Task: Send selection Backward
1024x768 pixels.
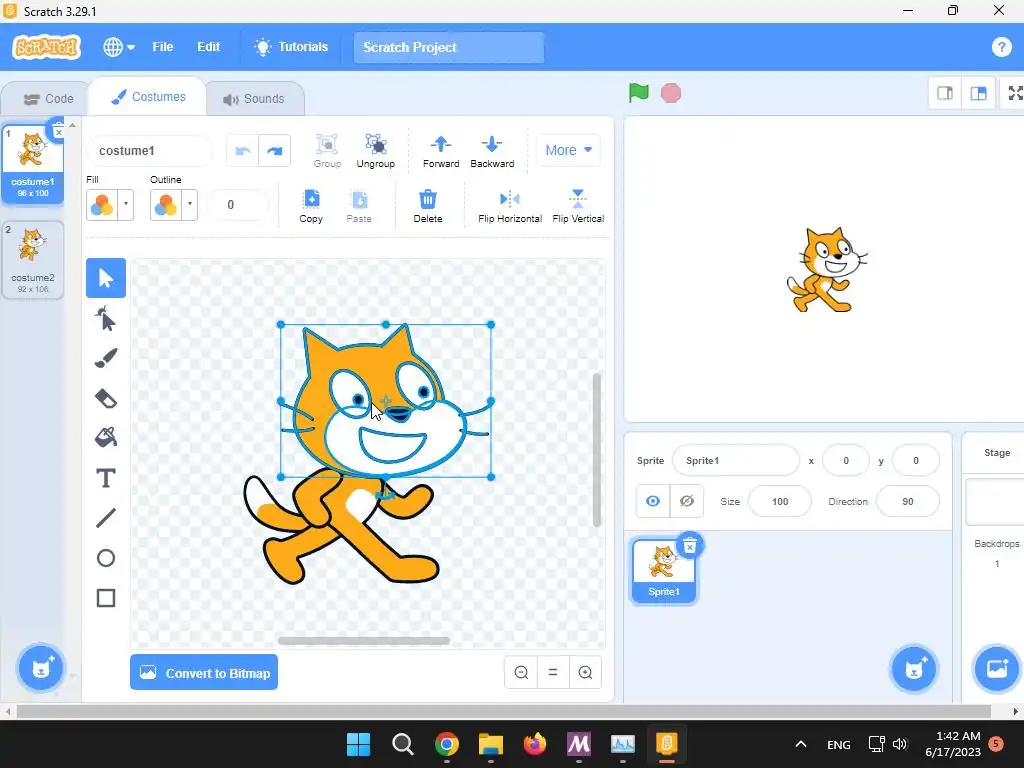Action: (x=492, y=152)
